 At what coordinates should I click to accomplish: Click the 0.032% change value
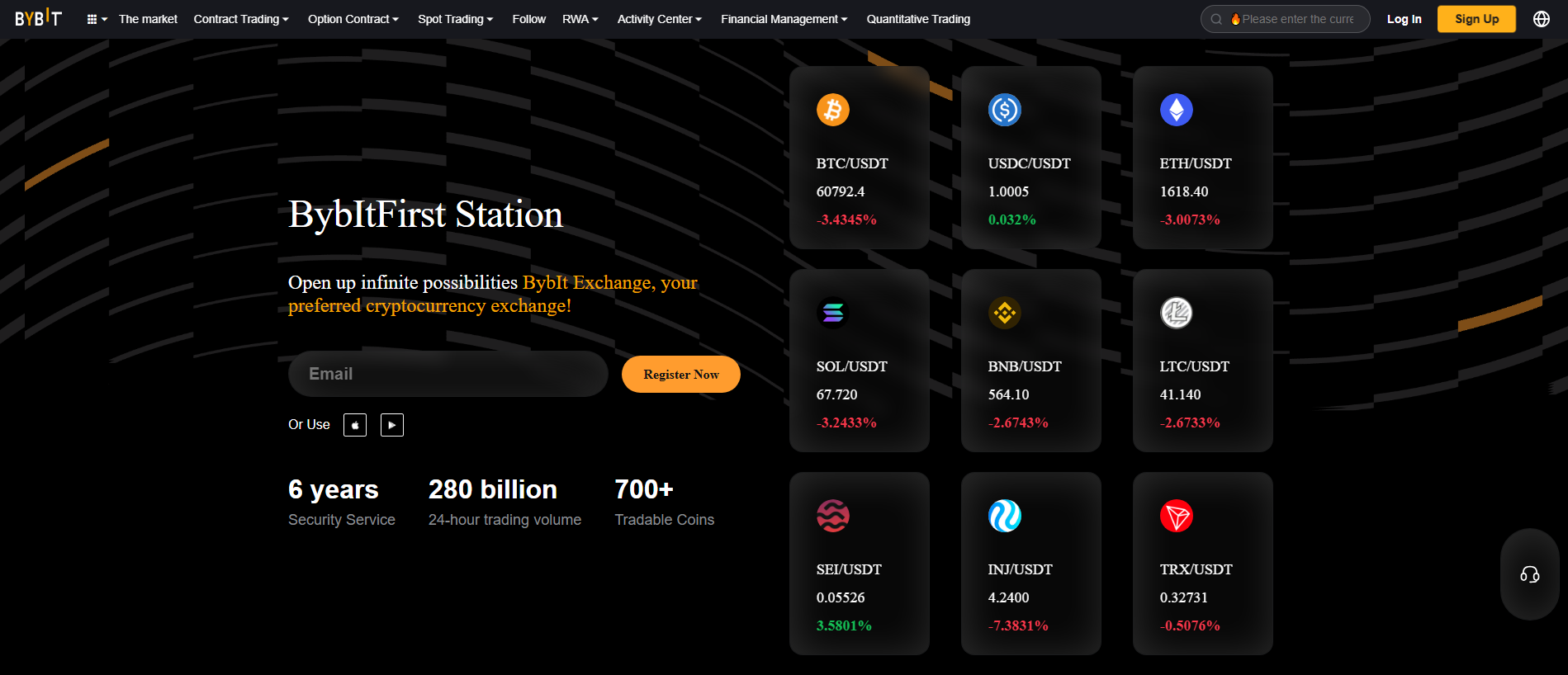point(1011,219)
